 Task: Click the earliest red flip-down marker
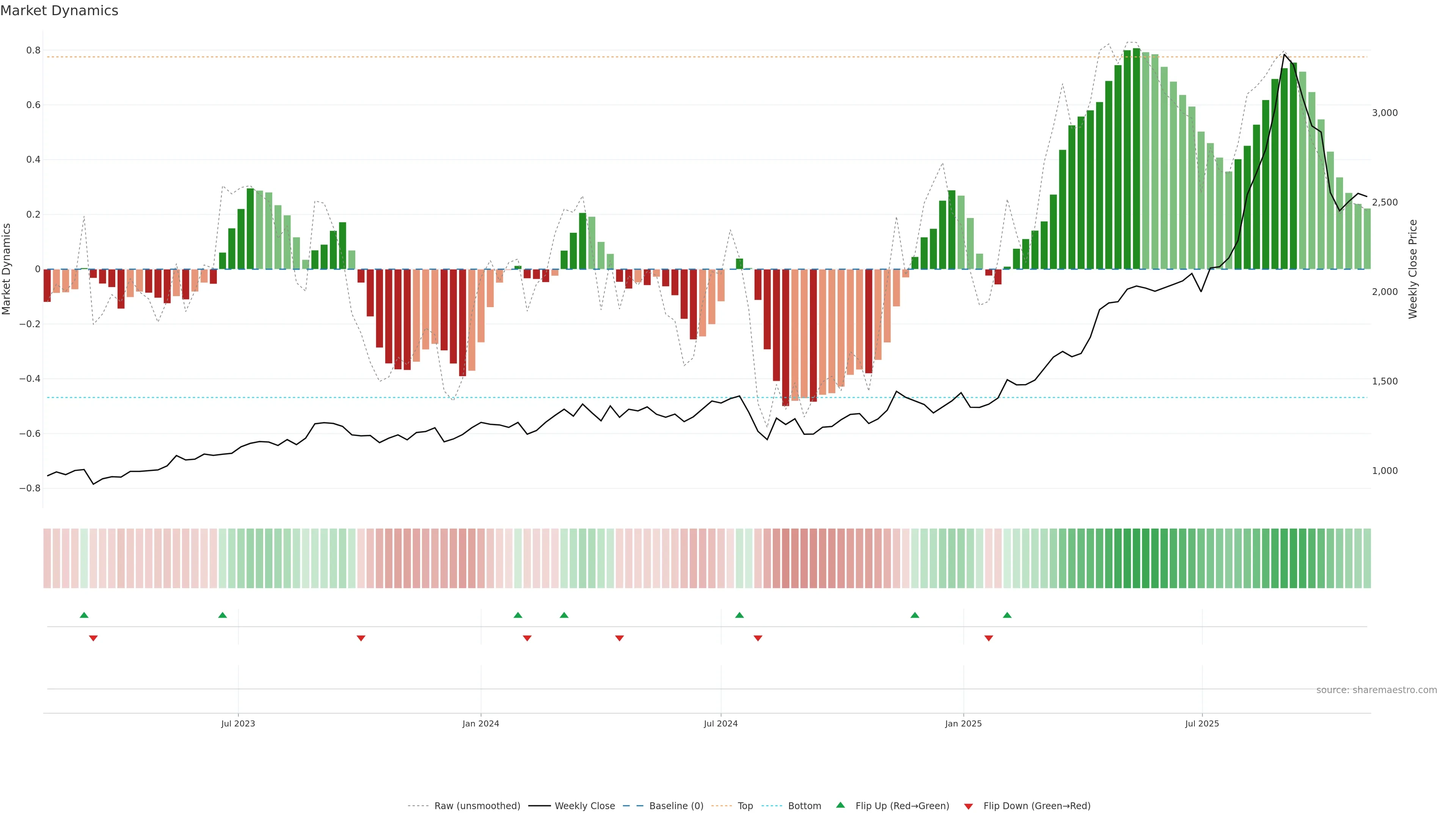point(93,638)
